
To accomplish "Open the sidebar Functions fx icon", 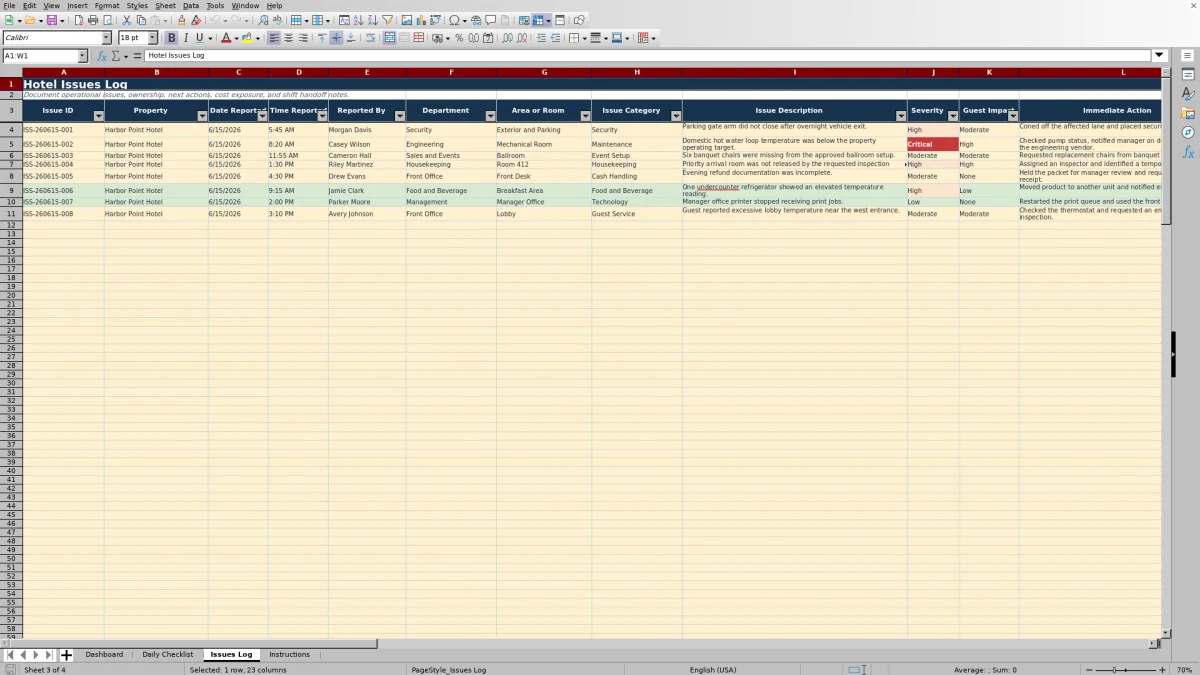I will 1188,152.
